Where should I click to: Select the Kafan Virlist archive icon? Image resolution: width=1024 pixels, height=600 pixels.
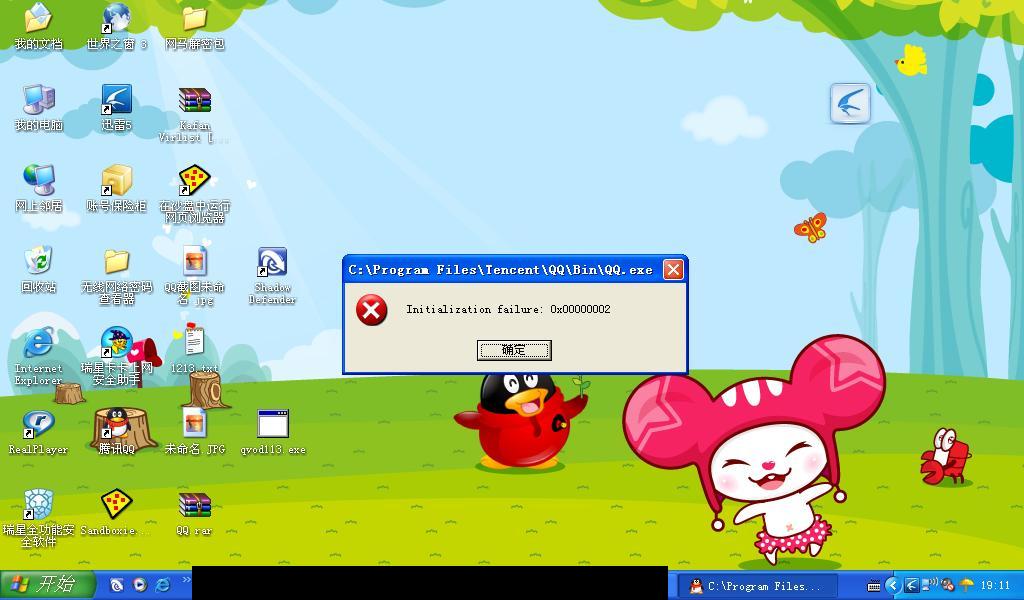195,114
